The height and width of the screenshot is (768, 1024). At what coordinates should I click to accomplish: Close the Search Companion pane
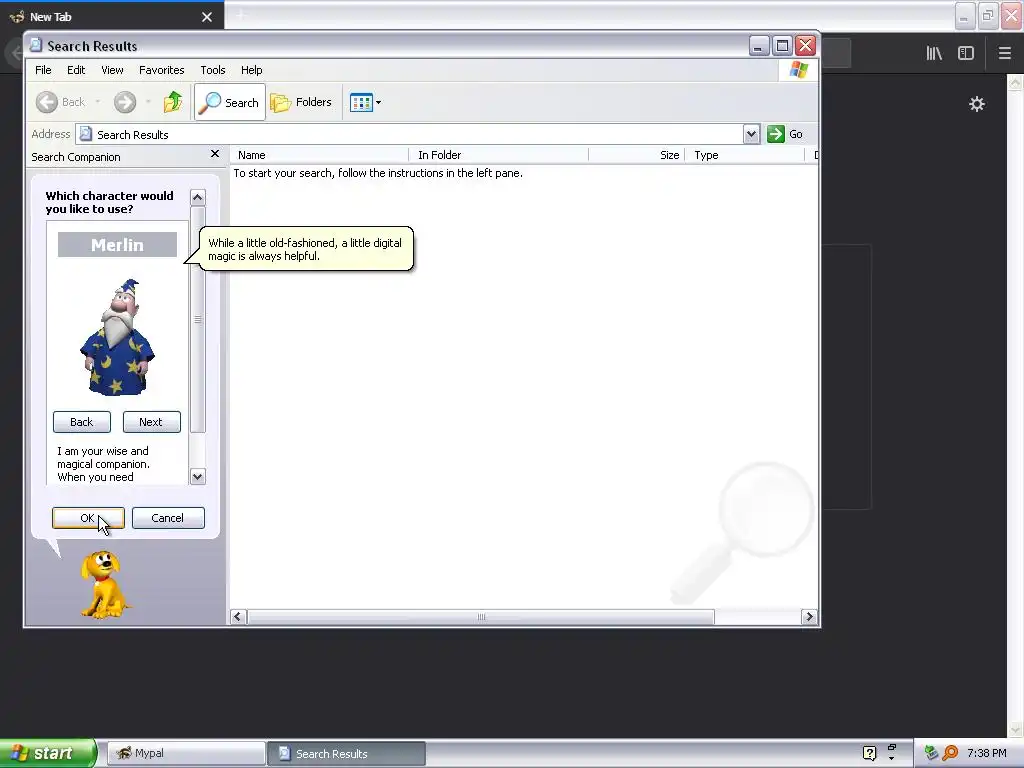215,153
